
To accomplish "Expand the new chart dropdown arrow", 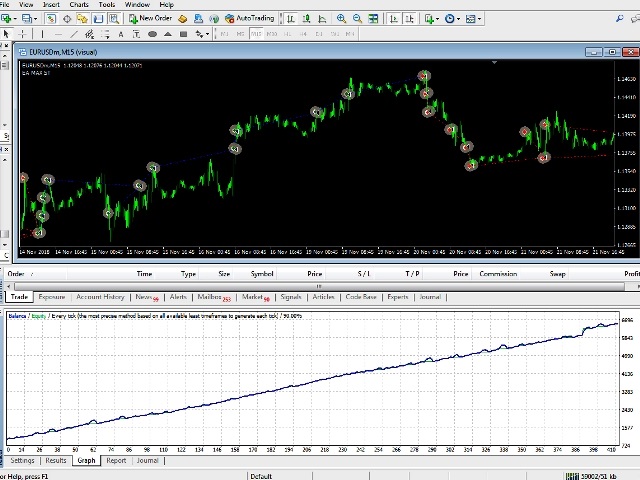I will [x=15, y=18].
